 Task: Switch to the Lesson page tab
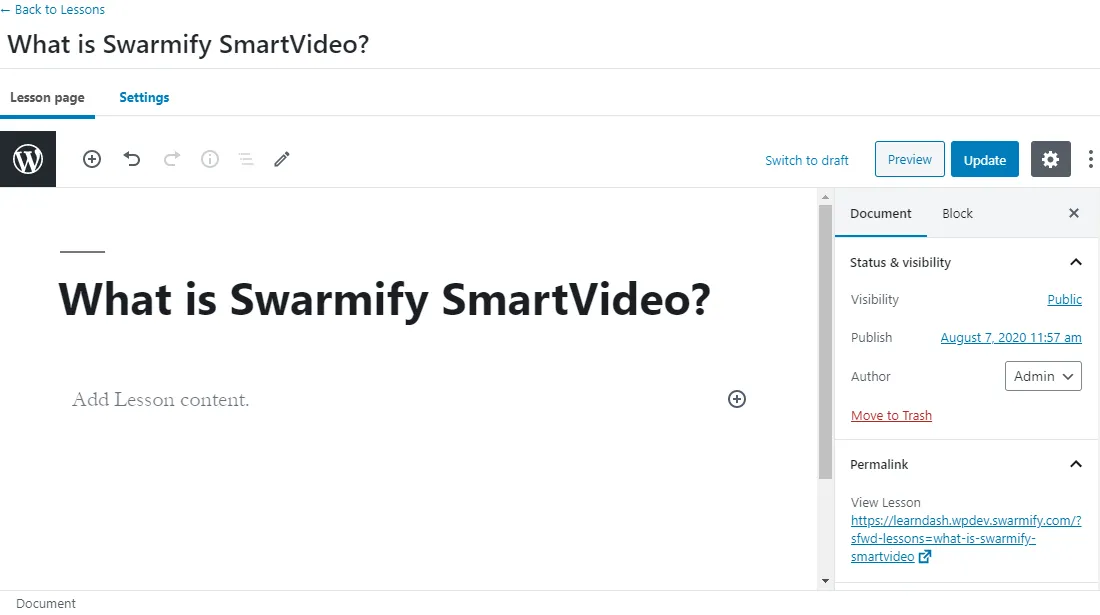[x=47, y=97]
